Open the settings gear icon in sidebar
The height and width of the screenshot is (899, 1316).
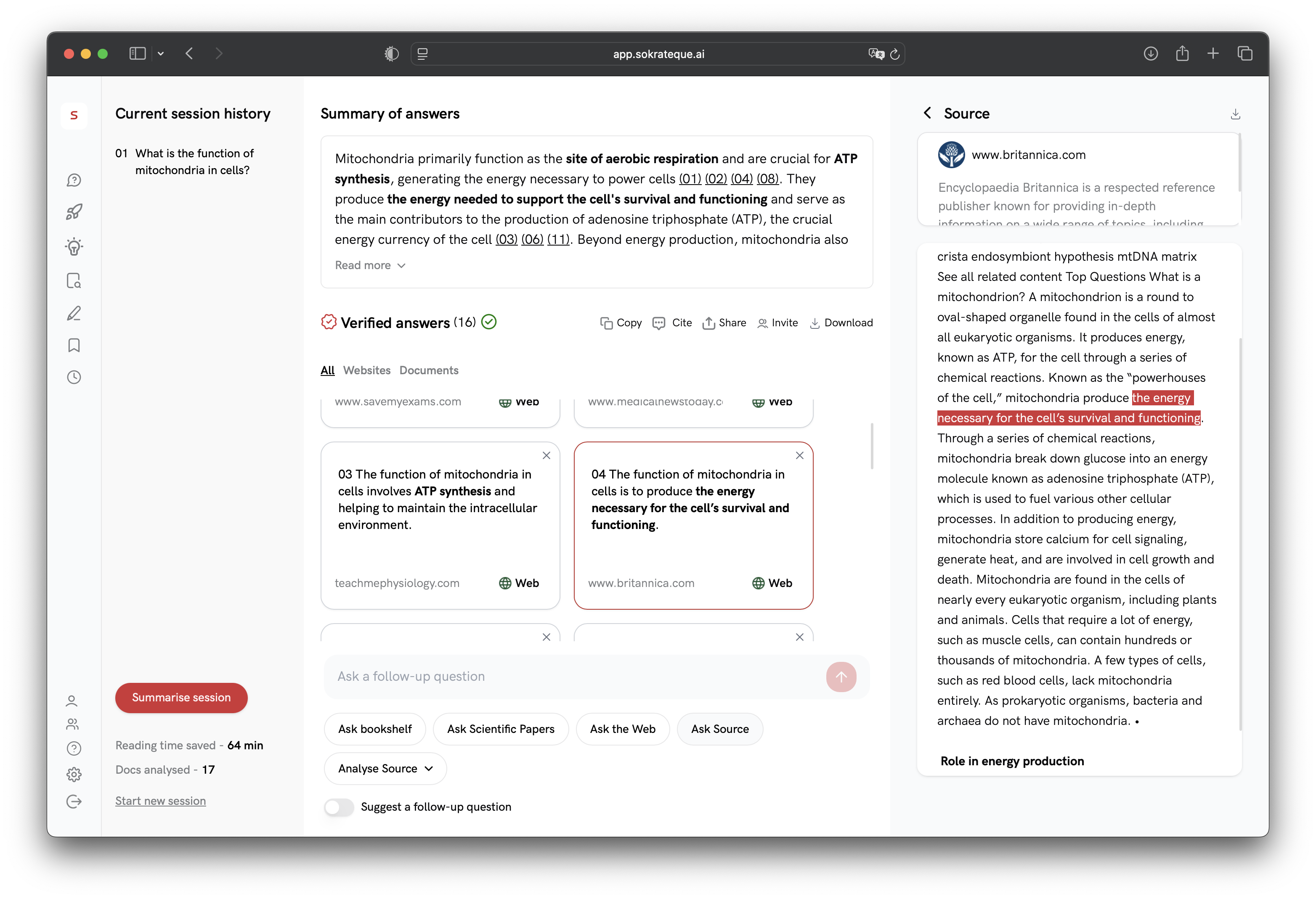[x=74, y=775]
